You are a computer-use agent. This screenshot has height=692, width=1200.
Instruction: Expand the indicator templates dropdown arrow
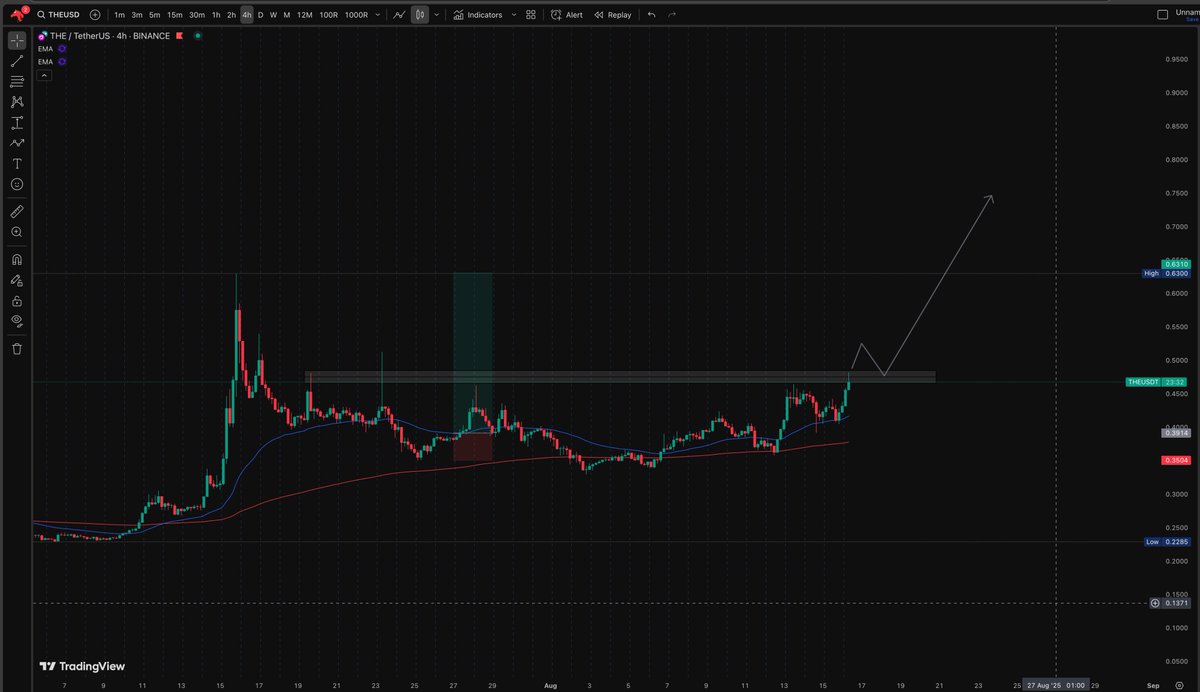tap(514, 15)
